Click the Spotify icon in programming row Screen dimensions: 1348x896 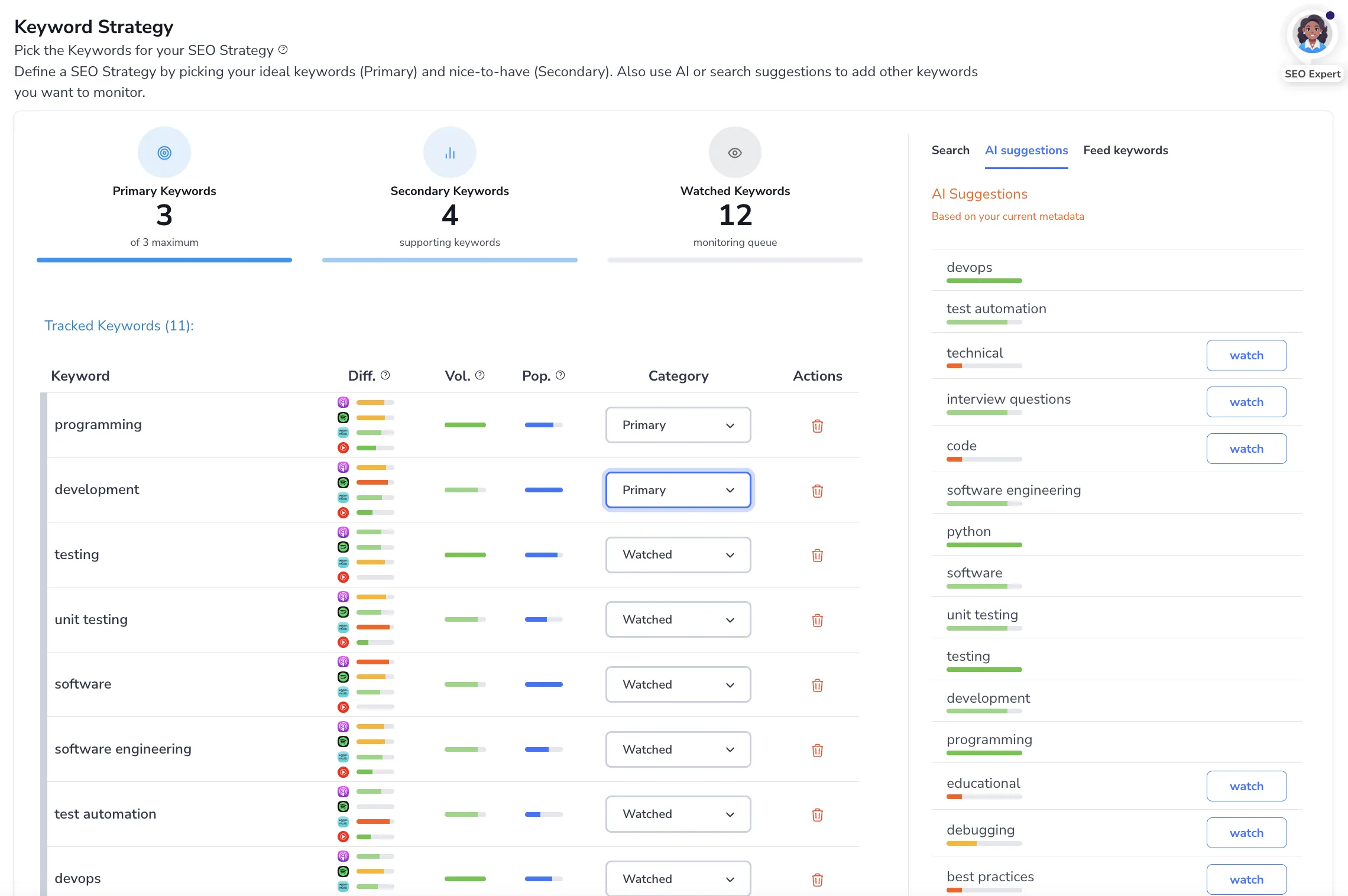pos(343,417)
